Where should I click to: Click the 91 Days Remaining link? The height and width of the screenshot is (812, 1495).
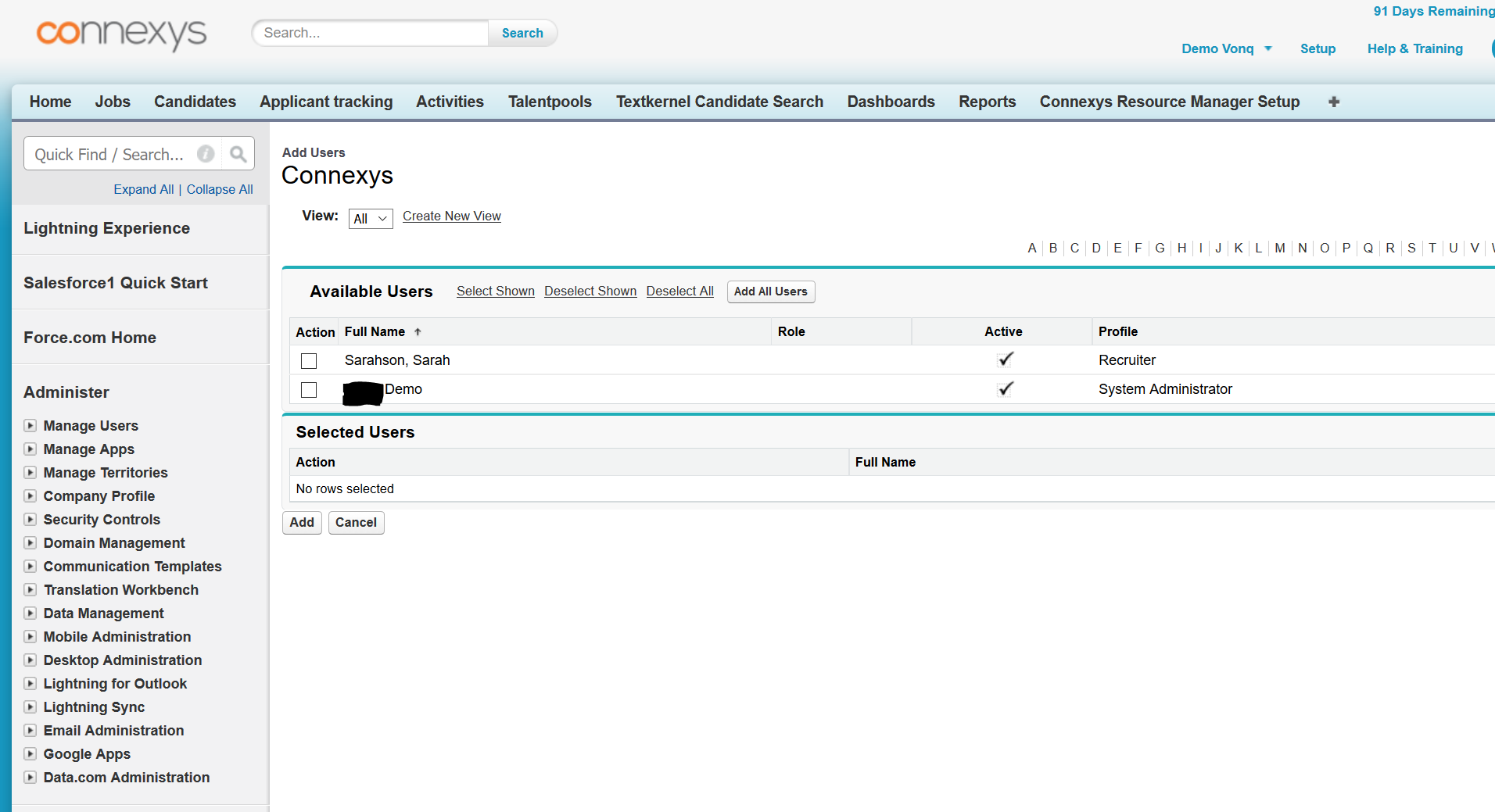pyautogui.click(x=1433, y=11)
